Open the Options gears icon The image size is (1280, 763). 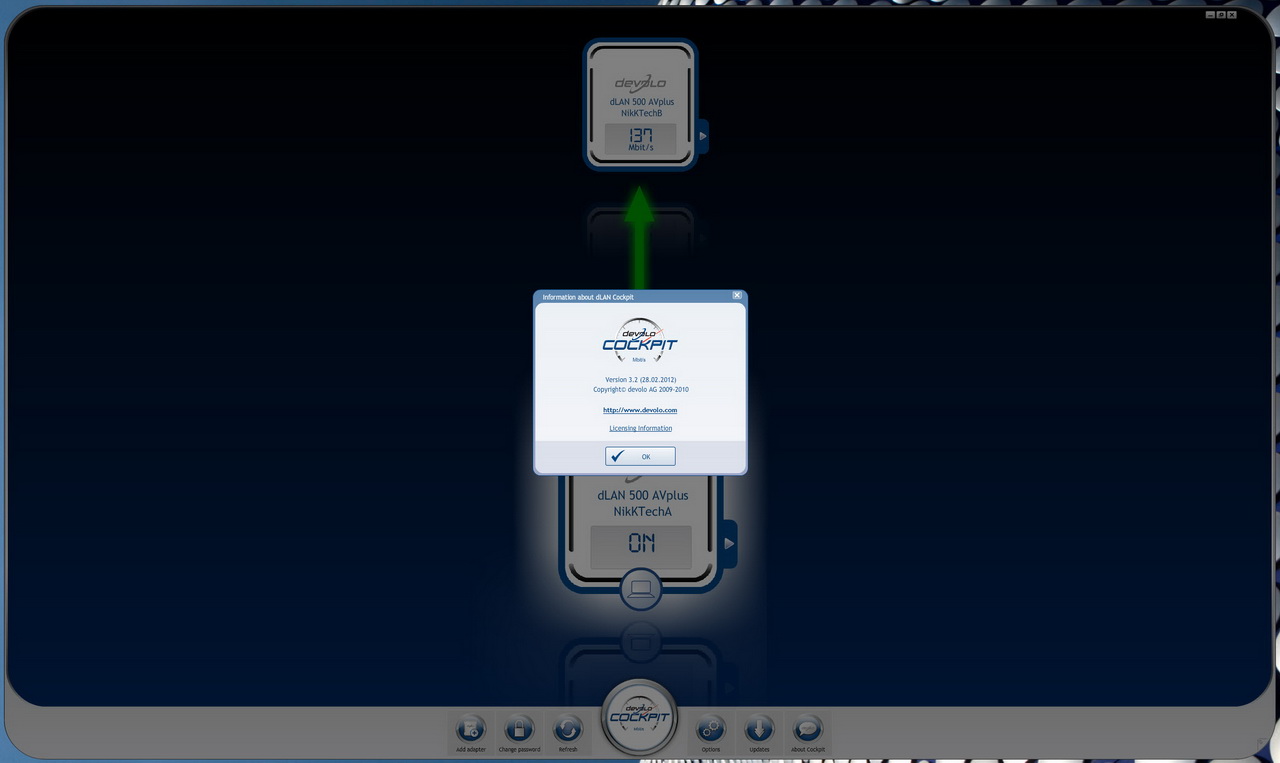pos(711,729)
